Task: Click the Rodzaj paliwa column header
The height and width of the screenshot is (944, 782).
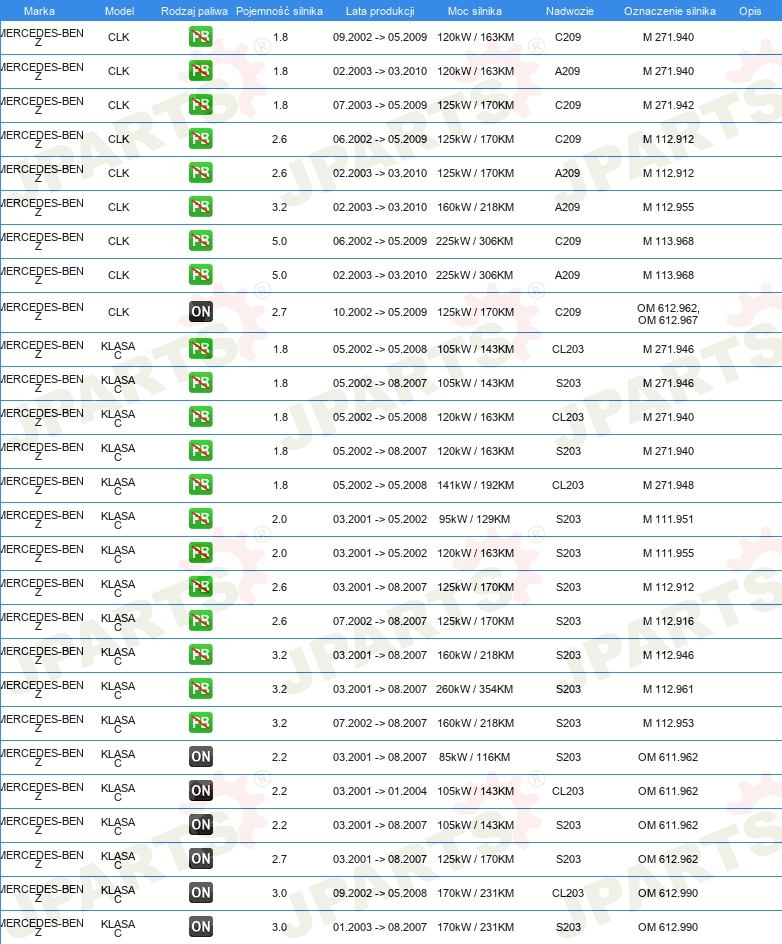Action: 194,11
